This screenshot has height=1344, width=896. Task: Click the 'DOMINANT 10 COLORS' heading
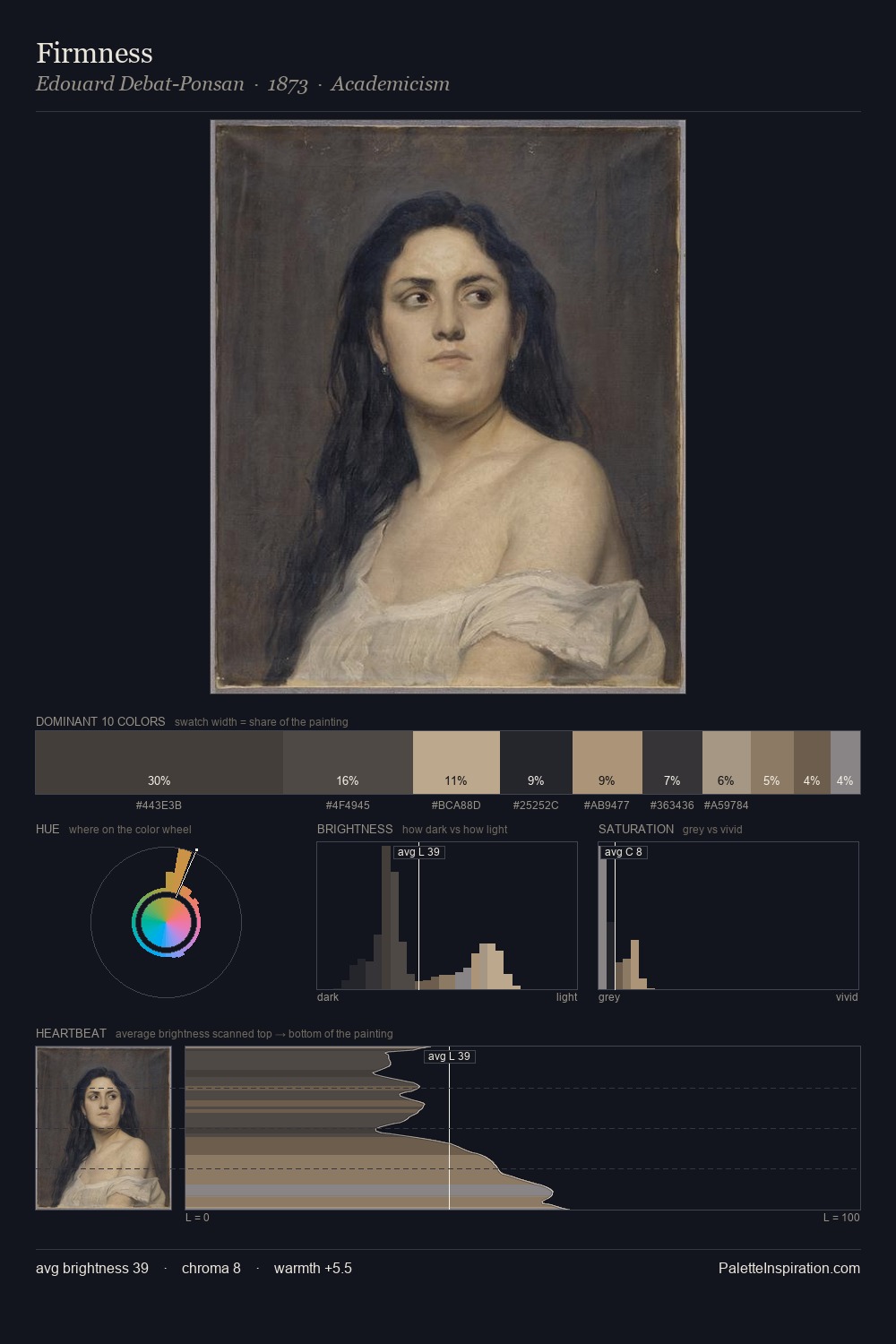pos(100,721)
